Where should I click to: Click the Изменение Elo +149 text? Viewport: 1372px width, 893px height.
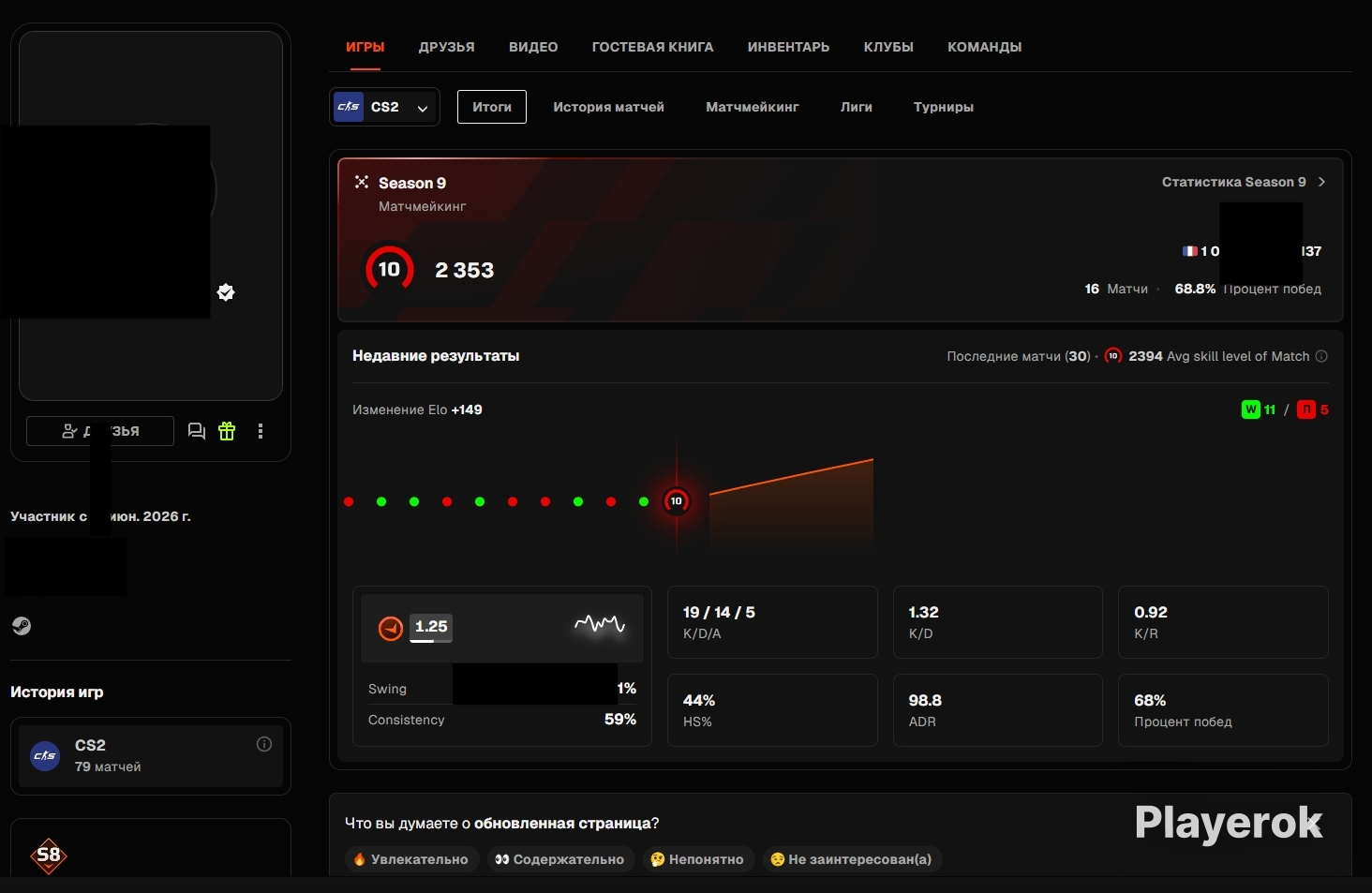[x=417, y=409]
